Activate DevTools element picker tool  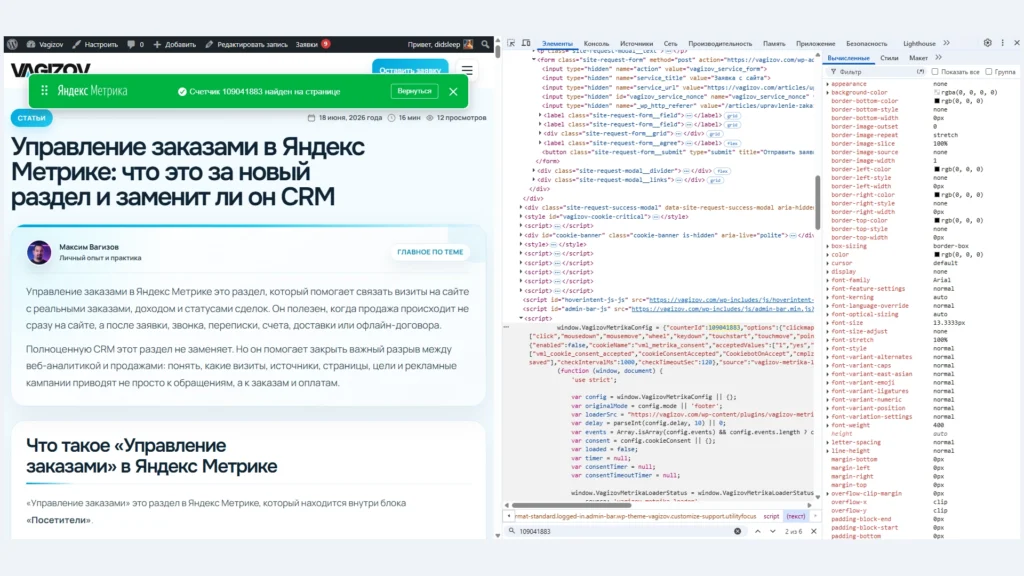click(511, 43)
